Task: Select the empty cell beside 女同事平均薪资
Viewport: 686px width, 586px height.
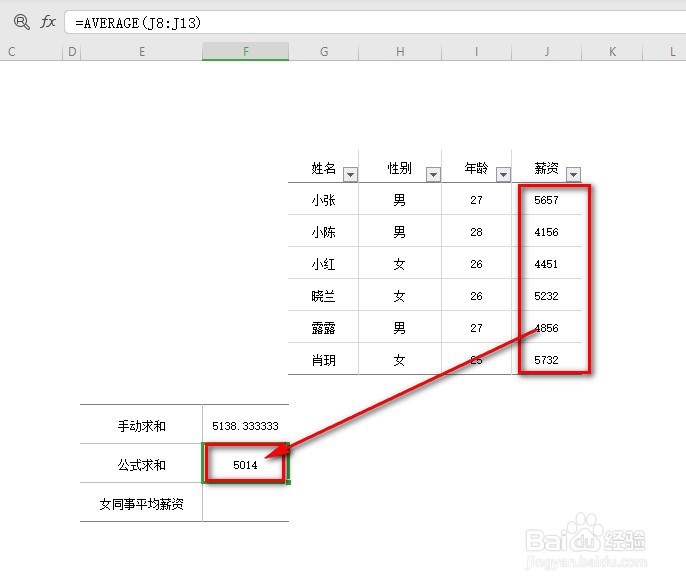Action: 245,503
